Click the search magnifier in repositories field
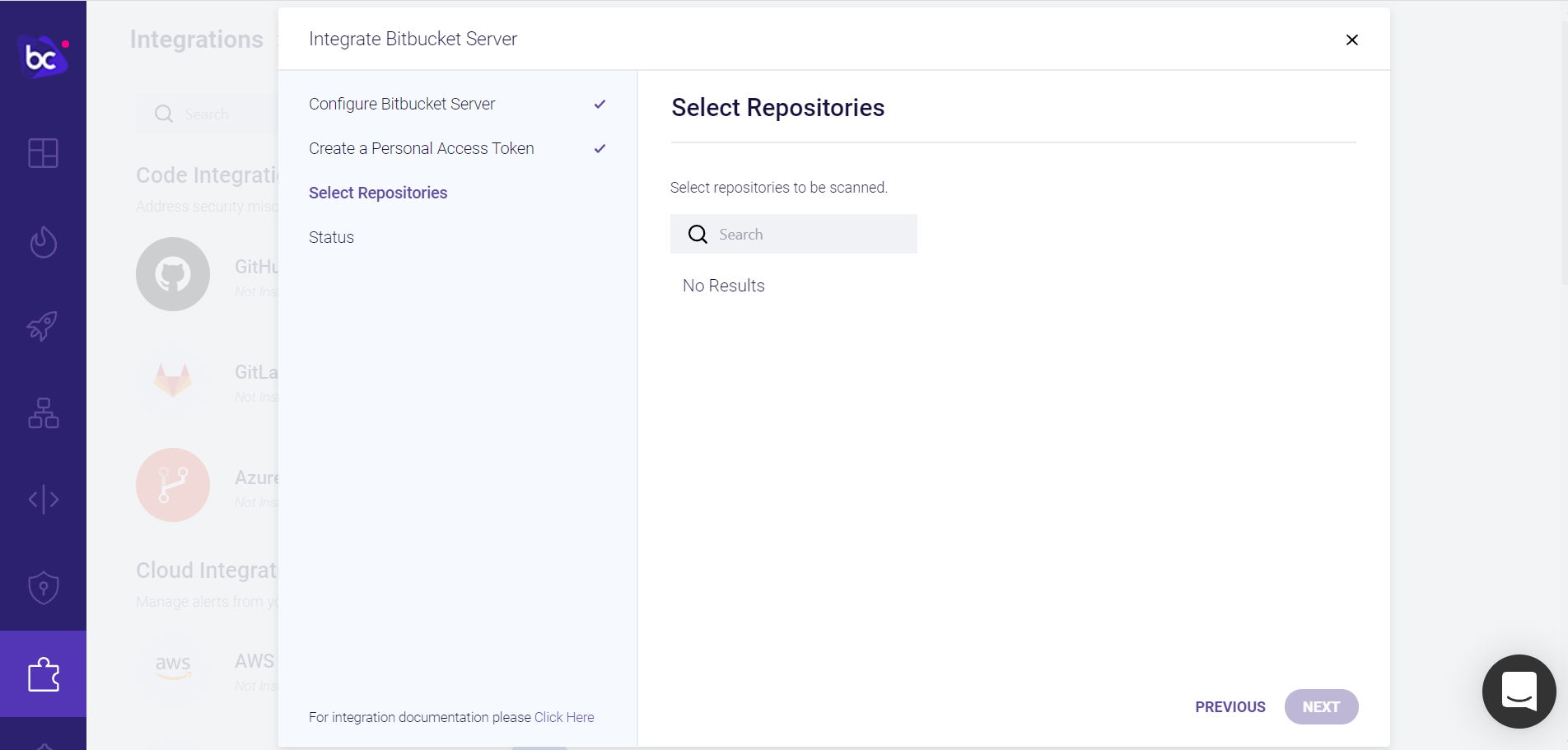 (698, 235)
